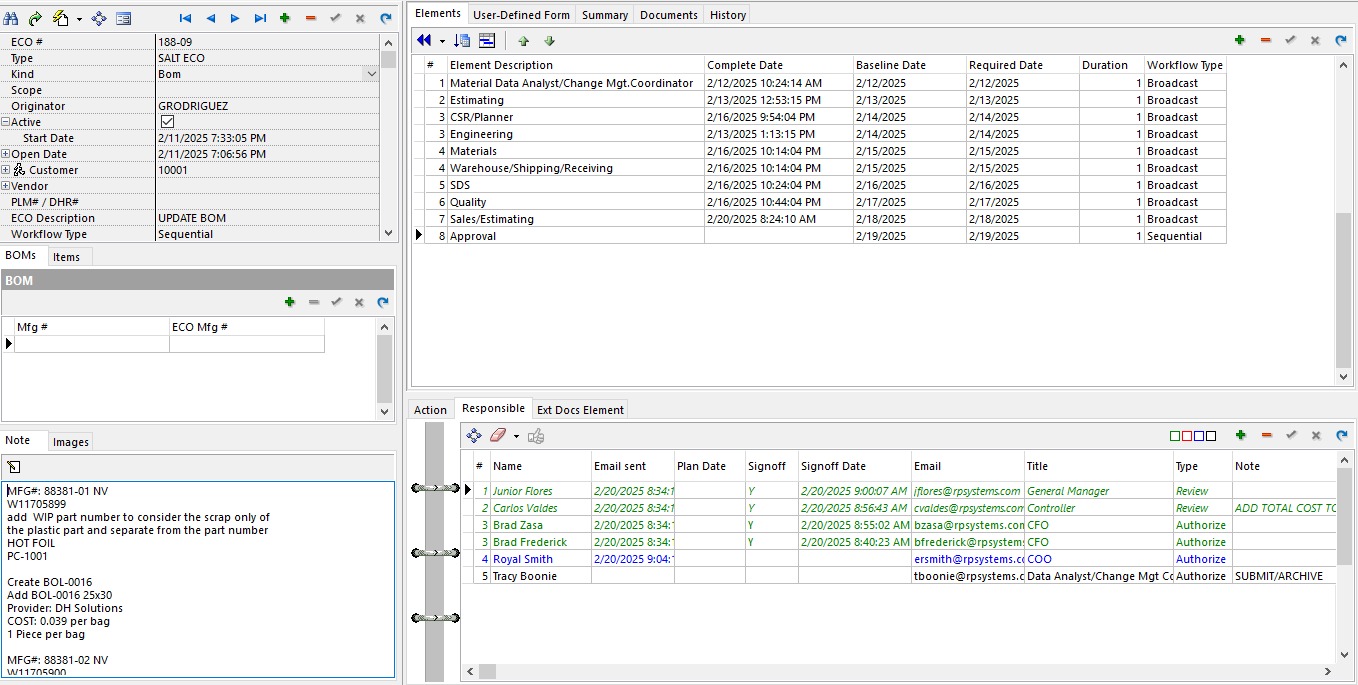Refresh the BOM grid
The width and height of the screenshot is (1358, 685).
tap(382, 302)
